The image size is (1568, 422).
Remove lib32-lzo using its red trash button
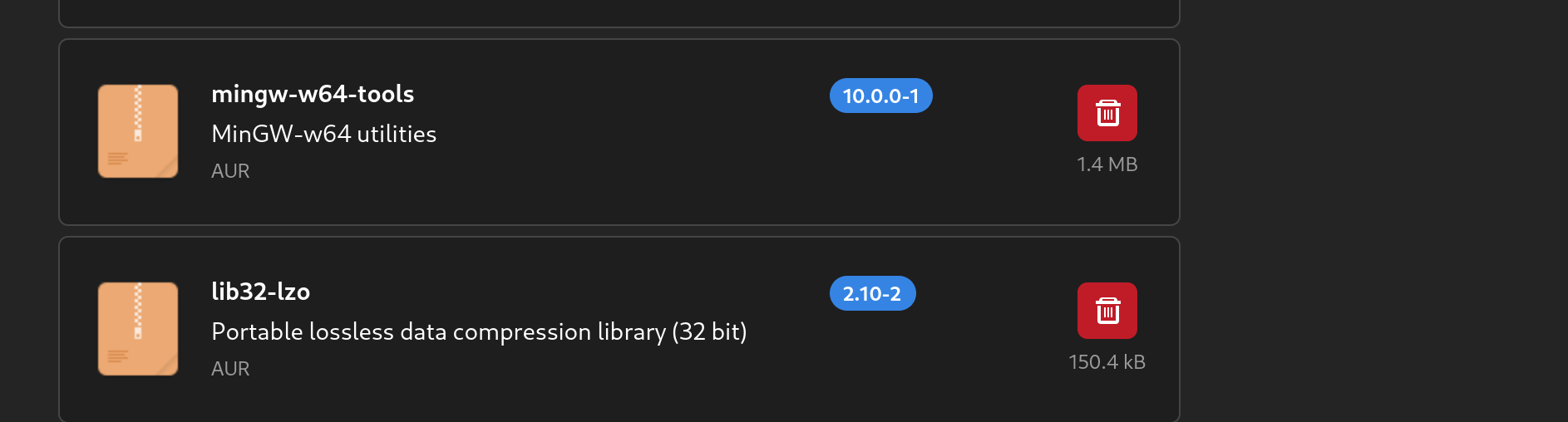1107,311
